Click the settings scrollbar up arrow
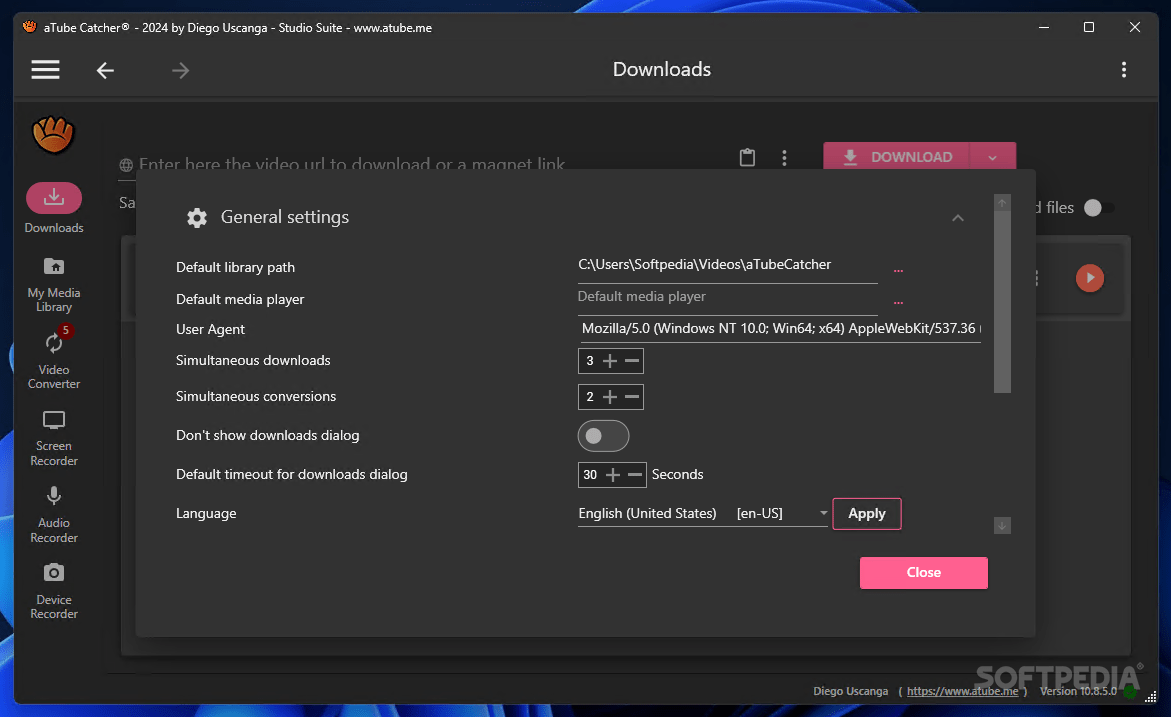This screenshot has width=1171, height=717. [1002, 203]
